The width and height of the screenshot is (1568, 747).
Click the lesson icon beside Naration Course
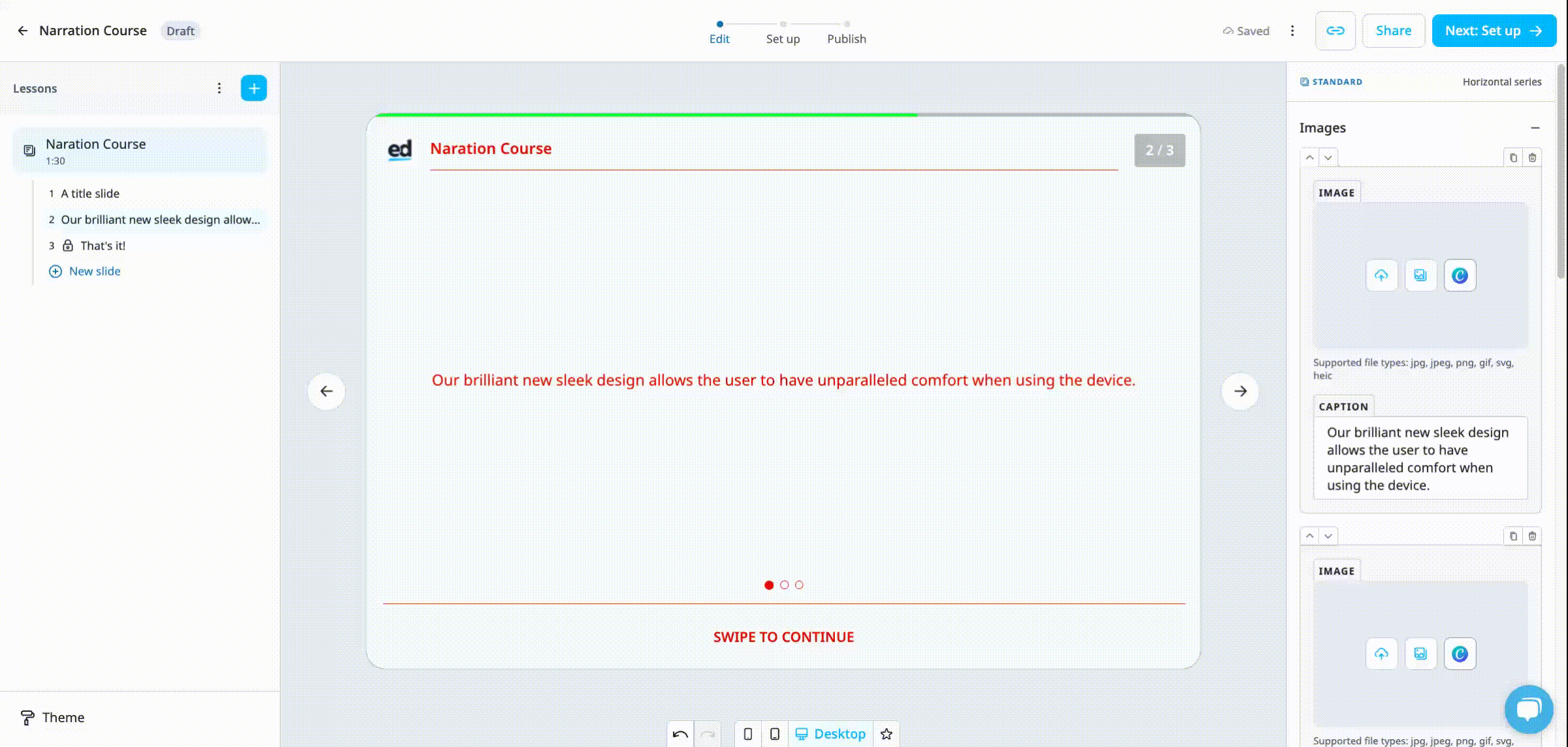[x=29, y=151]
